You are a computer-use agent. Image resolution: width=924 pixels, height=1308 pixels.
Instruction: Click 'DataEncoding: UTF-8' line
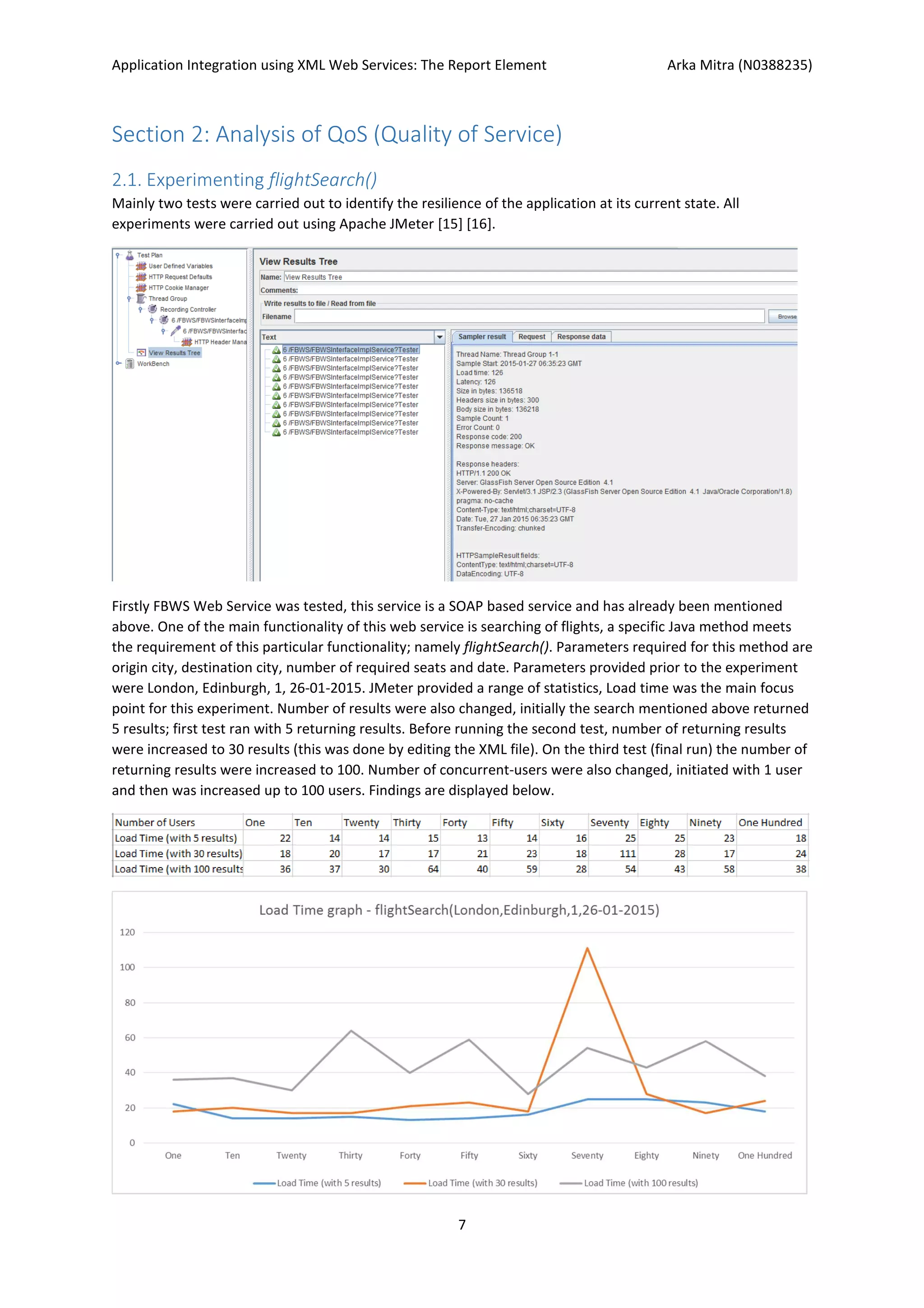tap(490, 574)
